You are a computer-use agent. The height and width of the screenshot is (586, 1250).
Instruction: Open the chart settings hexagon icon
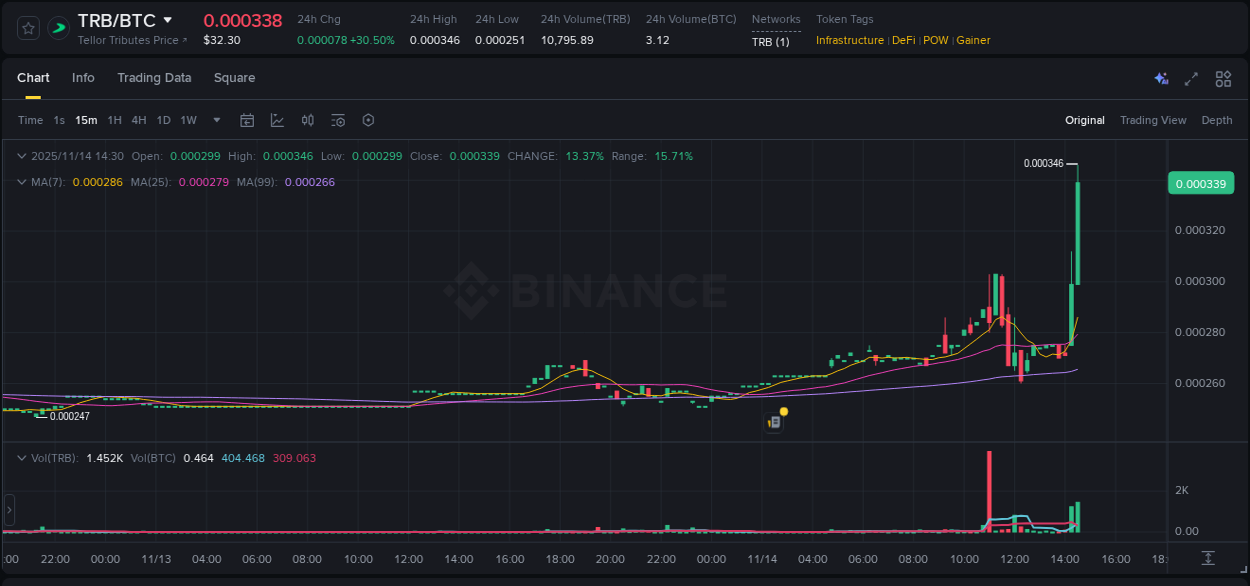point(367,119)
